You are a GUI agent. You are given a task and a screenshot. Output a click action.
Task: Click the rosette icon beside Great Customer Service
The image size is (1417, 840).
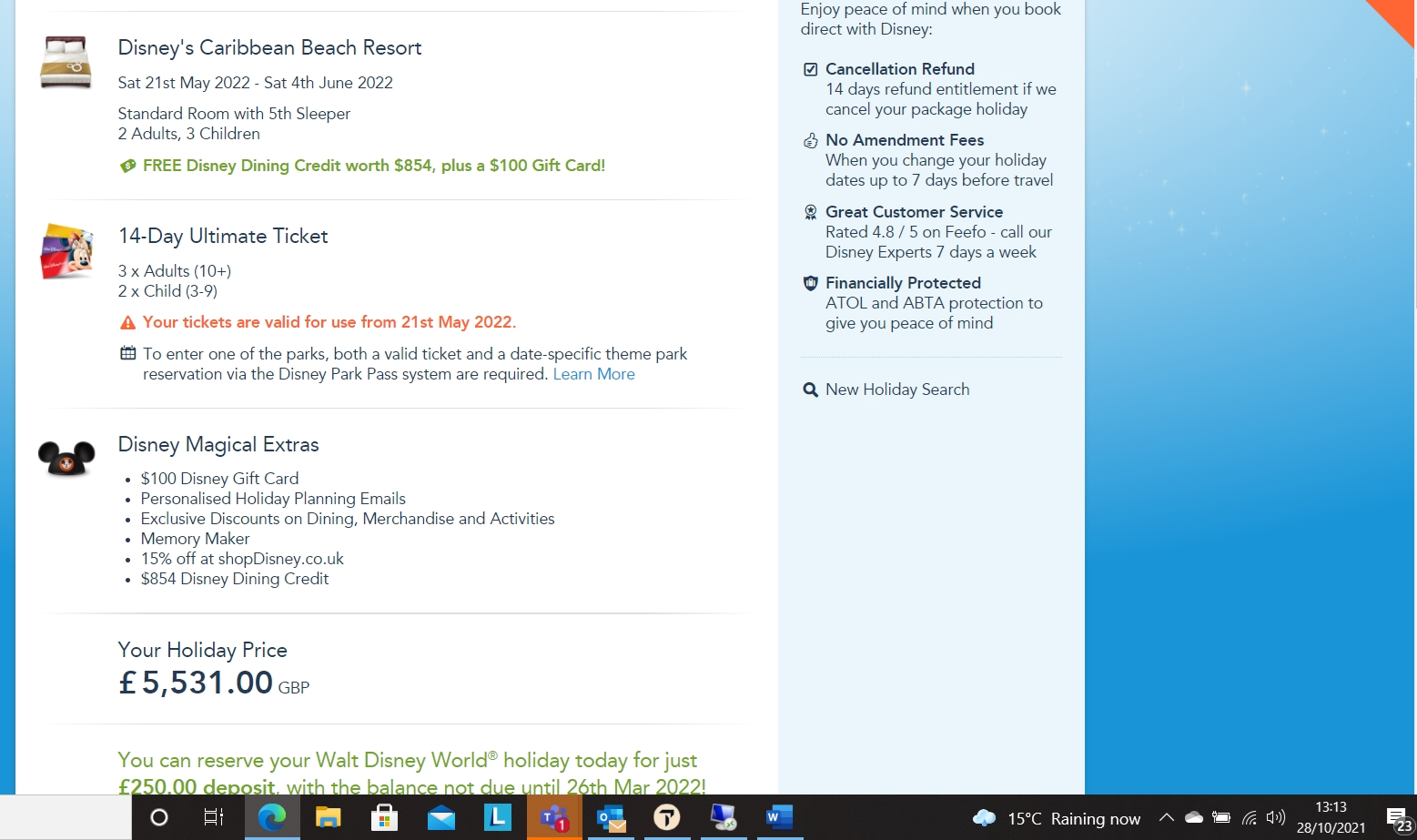[810, 212]
